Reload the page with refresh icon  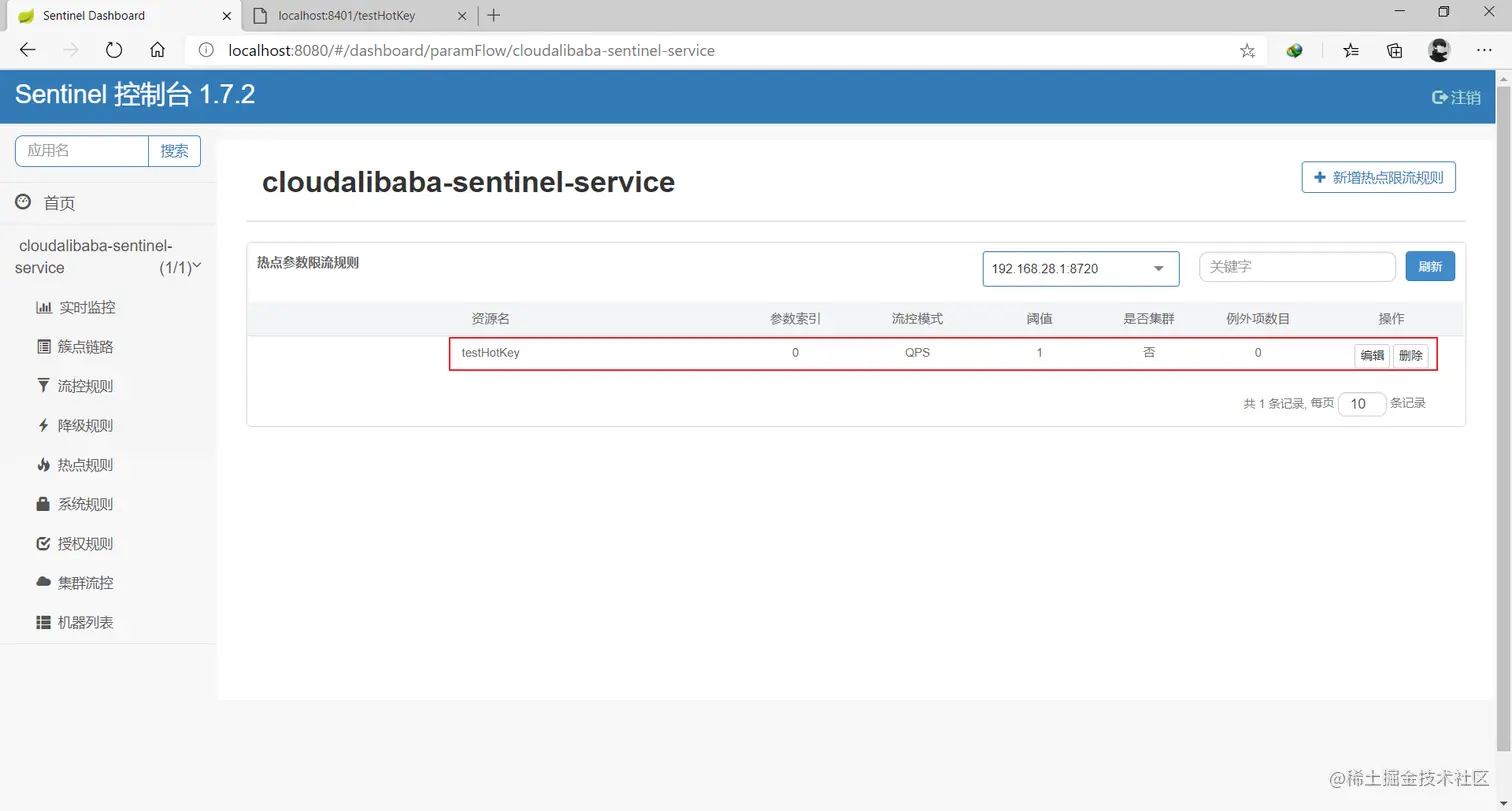(x=114, y=50)
